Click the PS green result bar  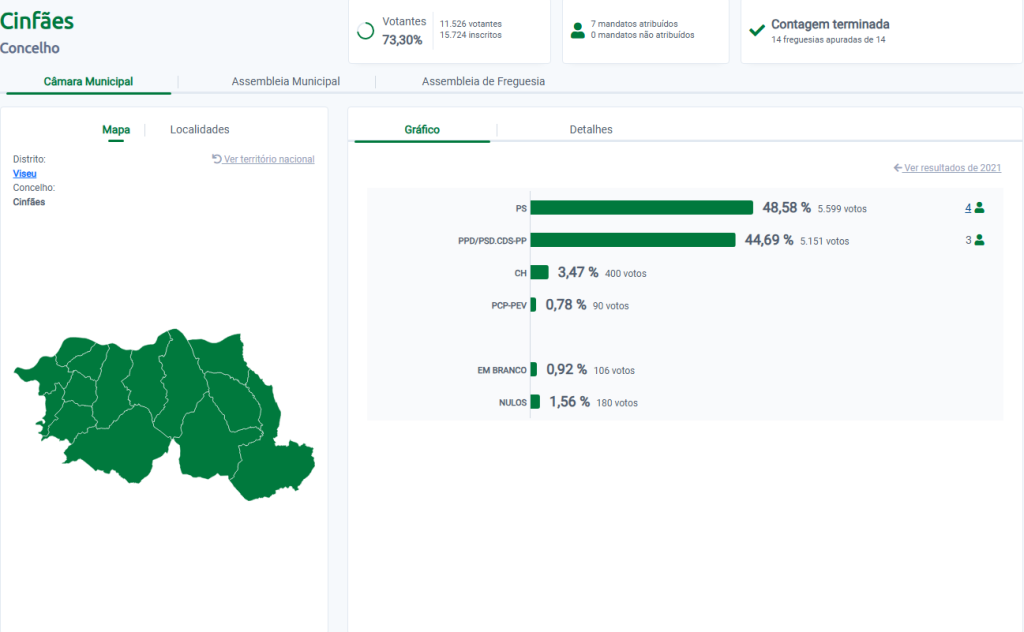tap(641, 208)
